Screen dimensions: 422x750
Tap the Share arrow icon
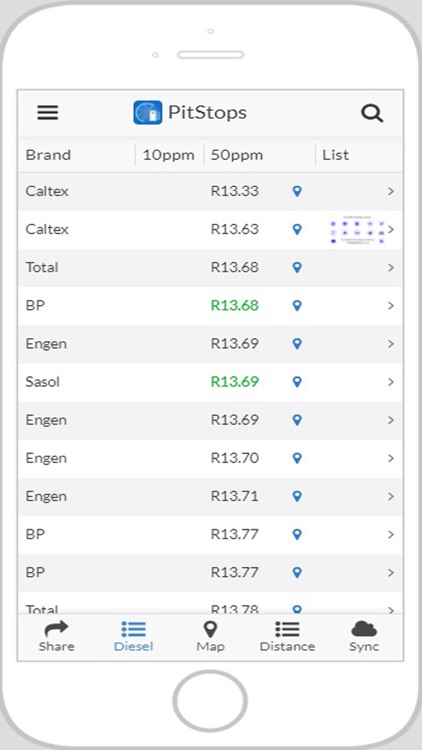tap(56, 628)
